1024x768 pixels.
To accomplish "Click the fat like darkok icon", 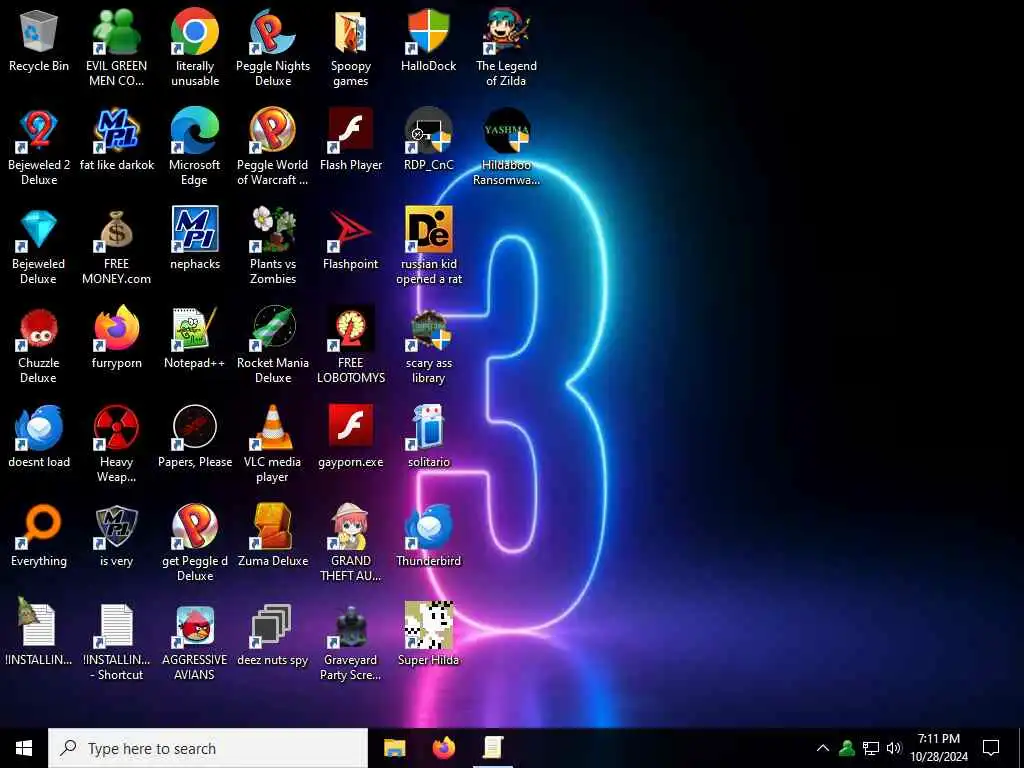I will tap(116, 131).
